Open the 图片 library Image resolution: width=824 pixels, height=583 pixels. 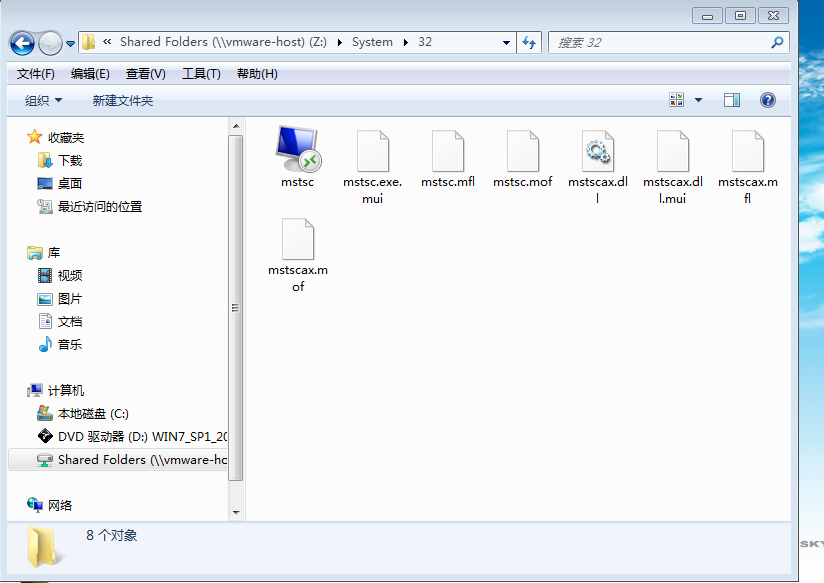[70, 298]
